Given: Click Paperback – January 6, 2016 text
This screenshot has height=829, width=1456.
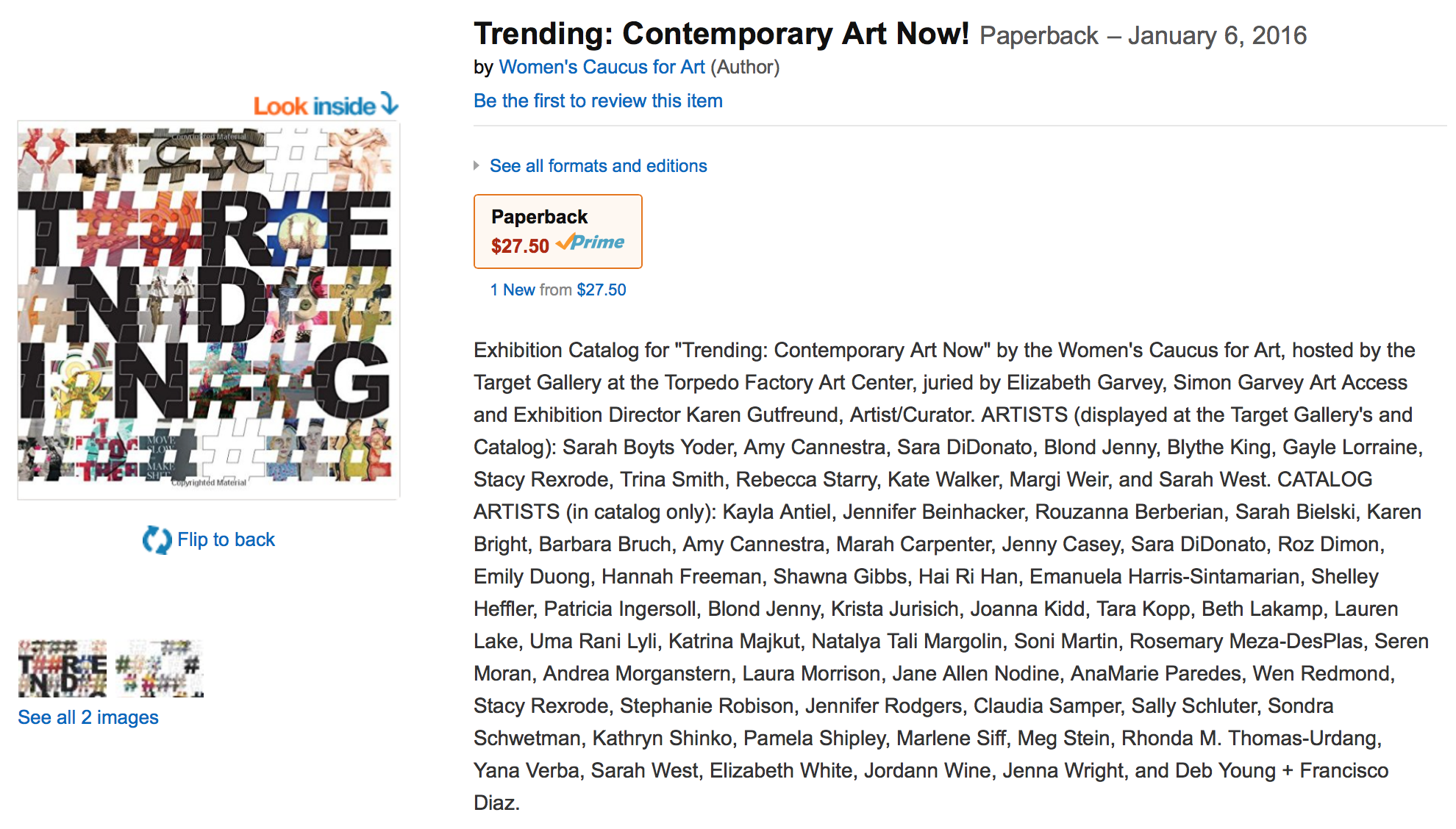Looking at the screenshot, I should [x=1143, y=35].
